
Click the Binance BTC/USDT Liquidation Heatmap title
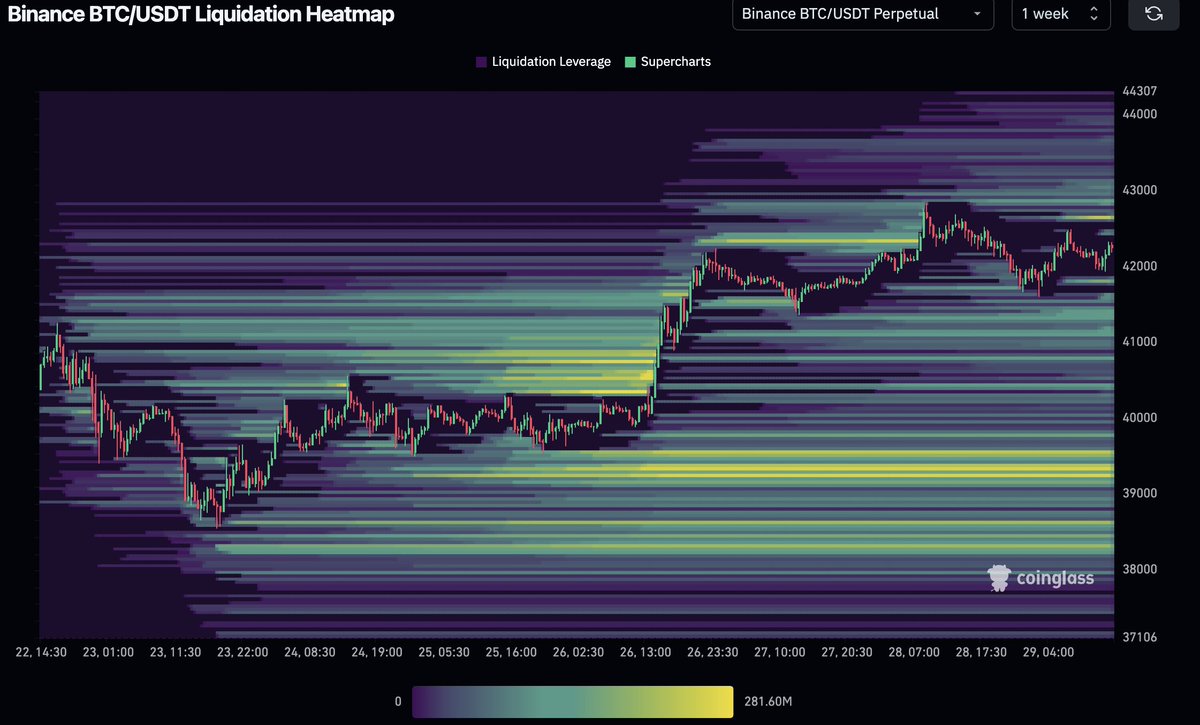201,14
